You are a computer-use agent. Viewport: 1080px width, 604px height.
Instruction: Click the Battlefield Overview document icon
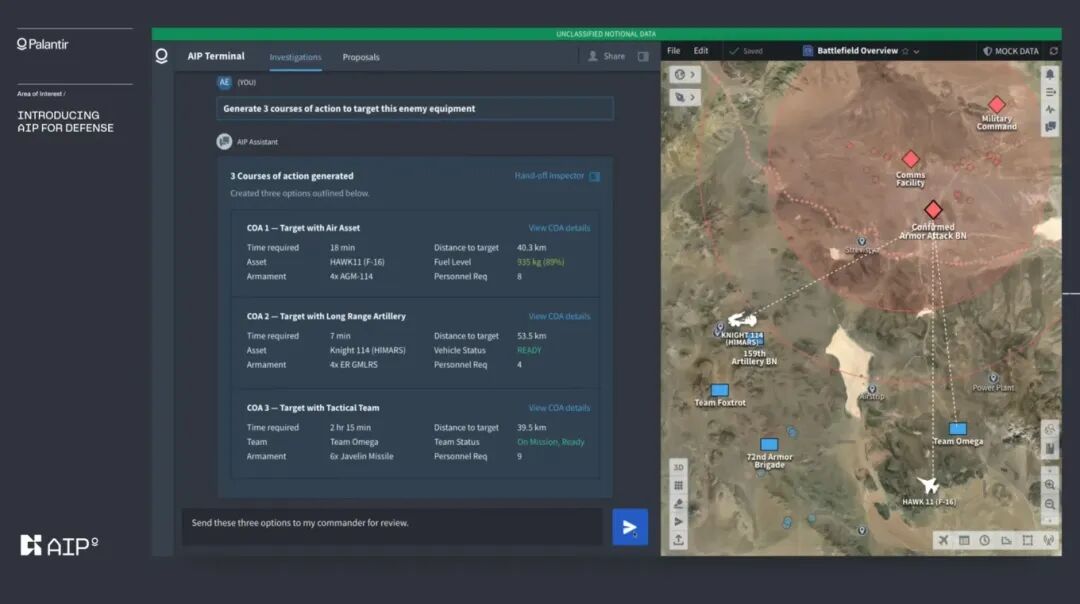point(808,51)
